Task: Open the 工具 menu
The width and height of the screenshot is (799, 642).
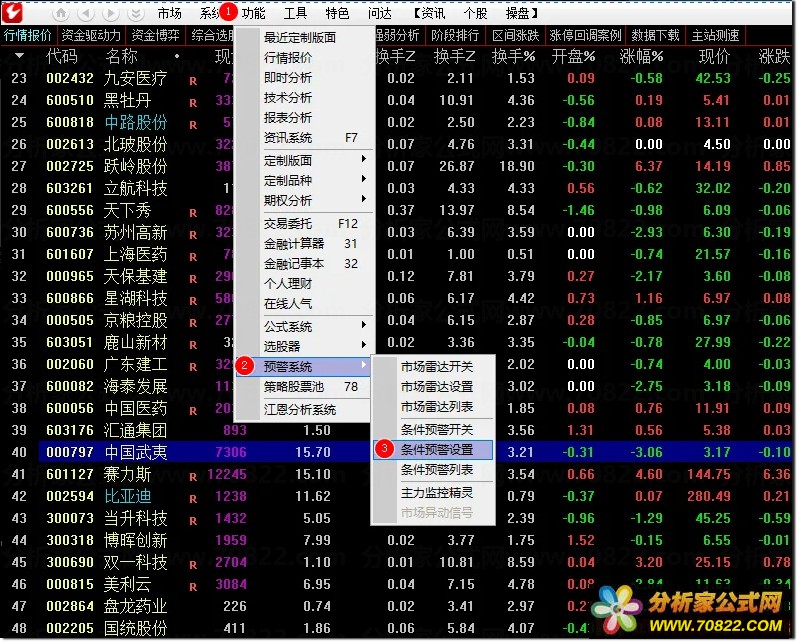Action: click(295, 13)
